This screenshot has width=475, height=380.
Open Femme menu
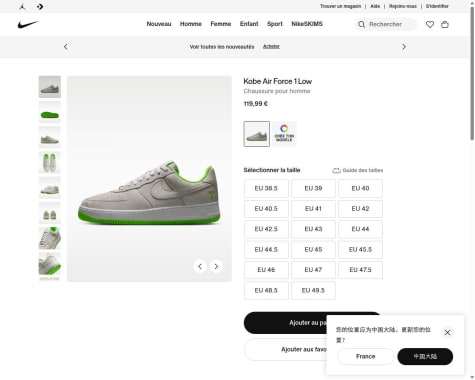point(221,24)
